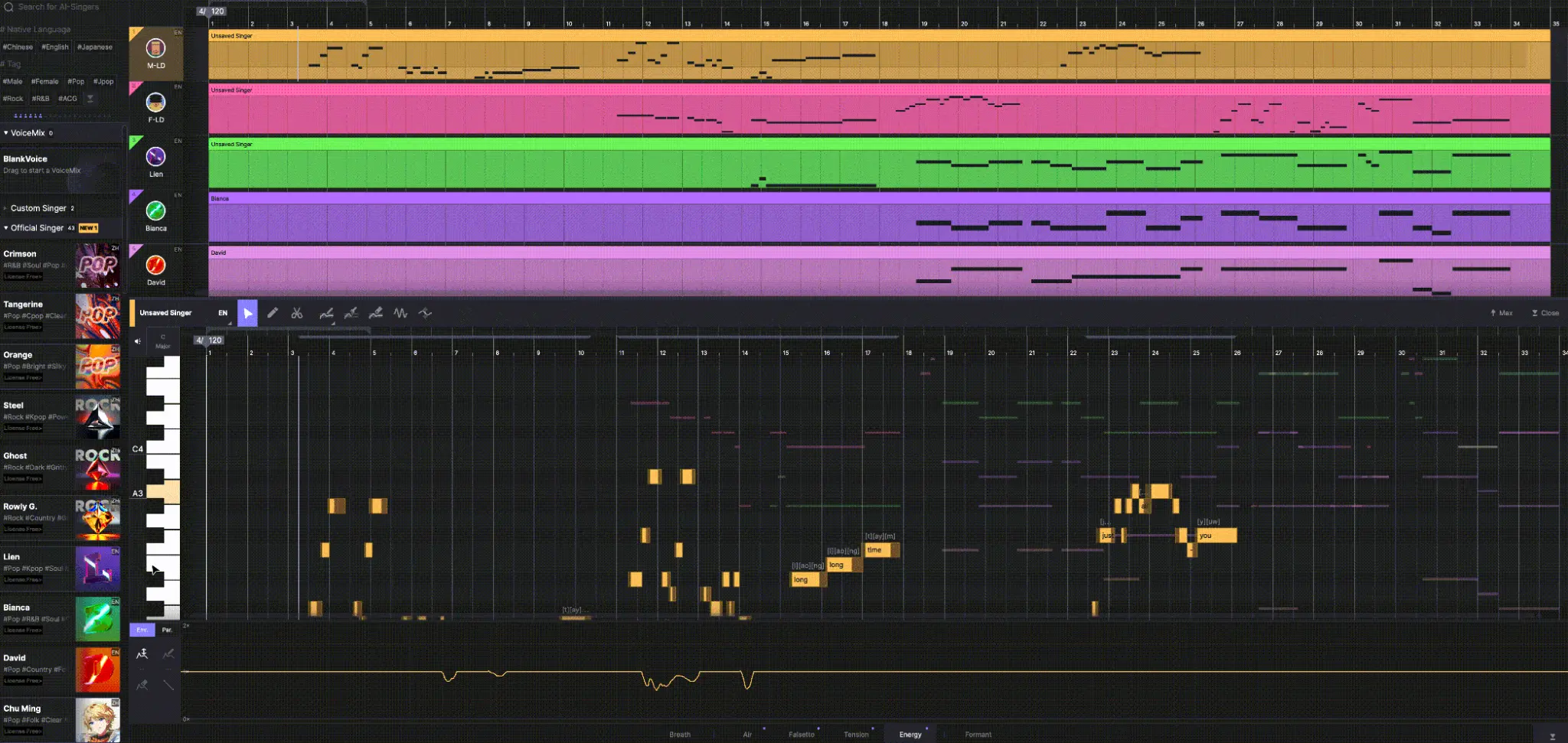Screen dimensions: 1568x743
Task: Toggle the #English language filter tag
Action: coord(55,47)
